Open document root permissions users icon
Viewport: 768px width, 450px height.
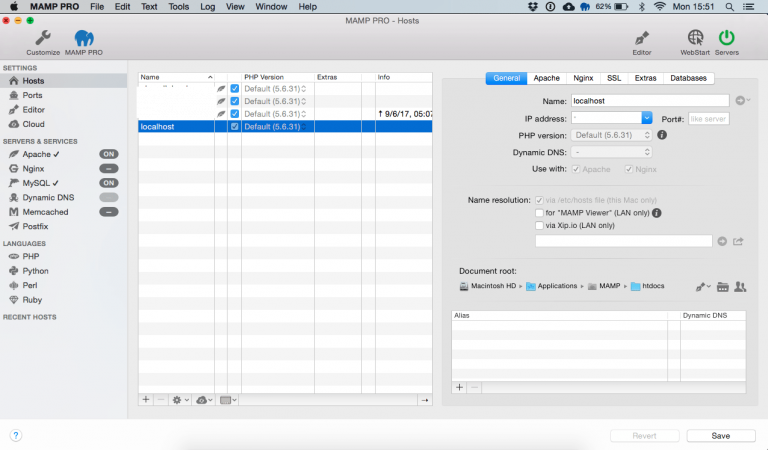740,287
